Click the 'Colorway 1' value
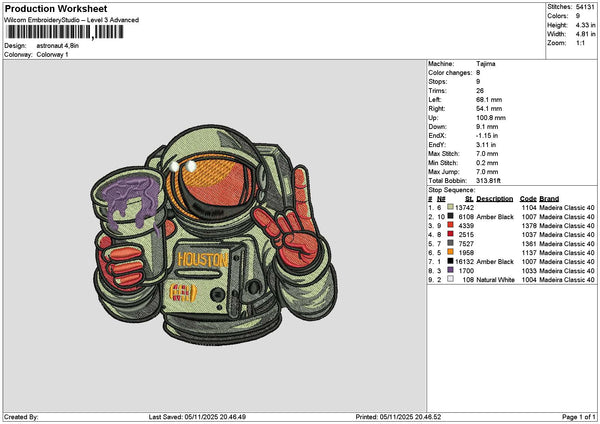600x424 pixels. tap(52, 55)
